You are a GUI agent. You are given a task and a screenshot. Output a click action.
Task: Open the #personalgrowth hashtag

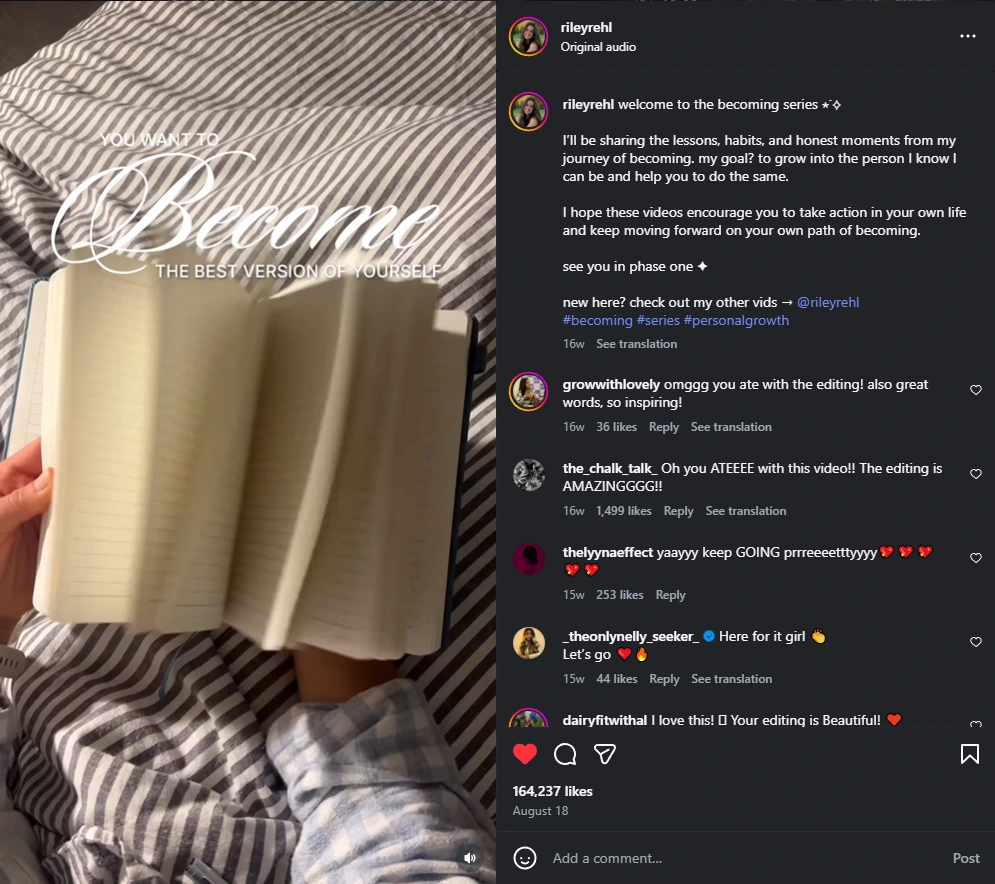tap(736, 320)
